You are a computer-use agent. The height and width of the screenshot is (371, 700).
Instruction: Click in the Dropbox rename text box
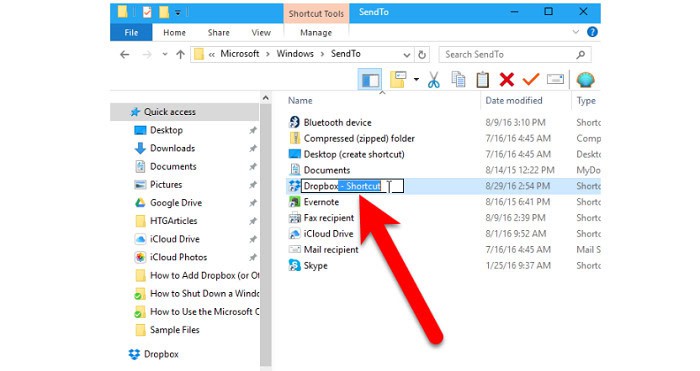coord(352,186)
